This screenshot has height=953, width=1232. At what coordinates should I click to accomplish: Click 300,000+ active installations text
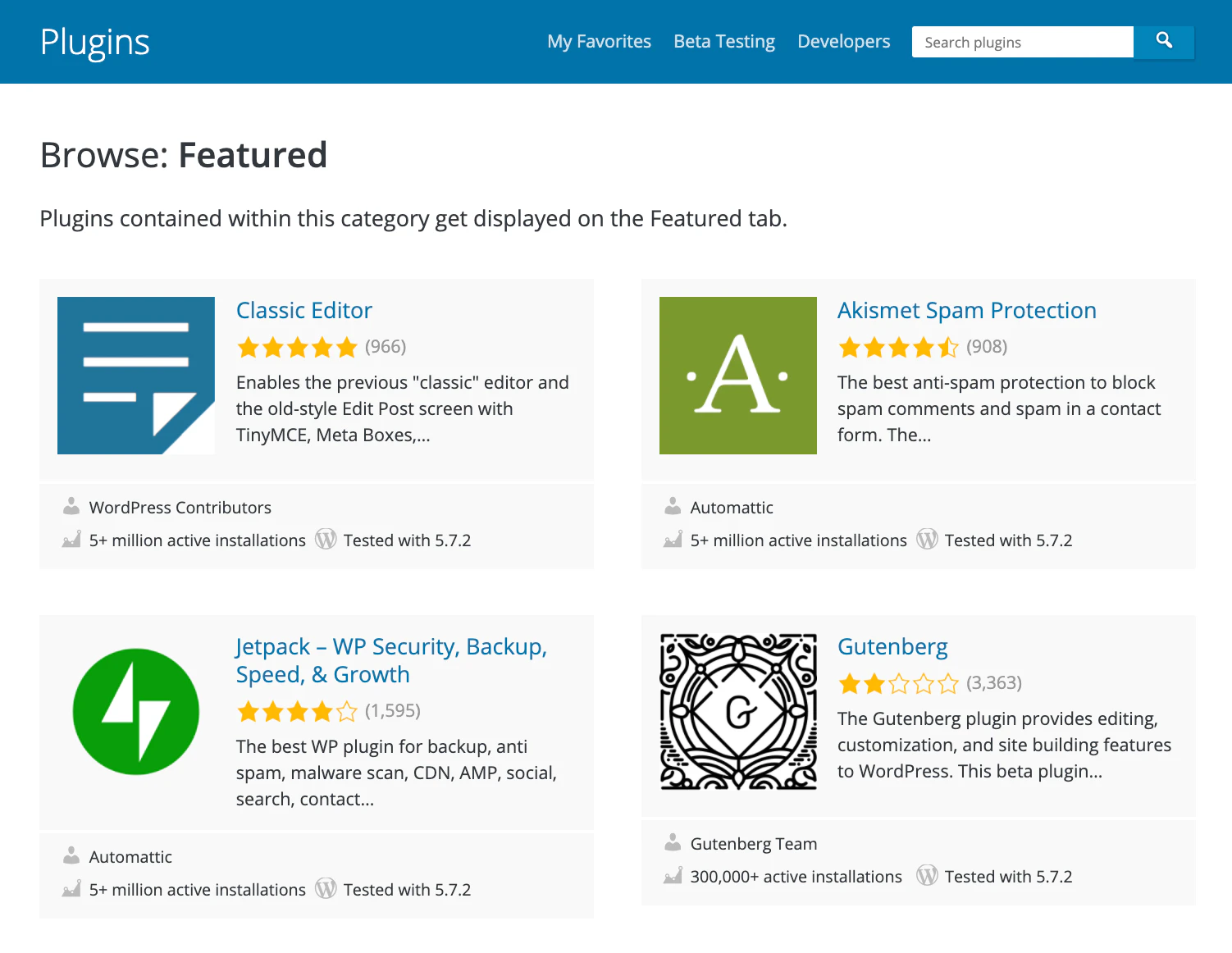coord(796,877)
